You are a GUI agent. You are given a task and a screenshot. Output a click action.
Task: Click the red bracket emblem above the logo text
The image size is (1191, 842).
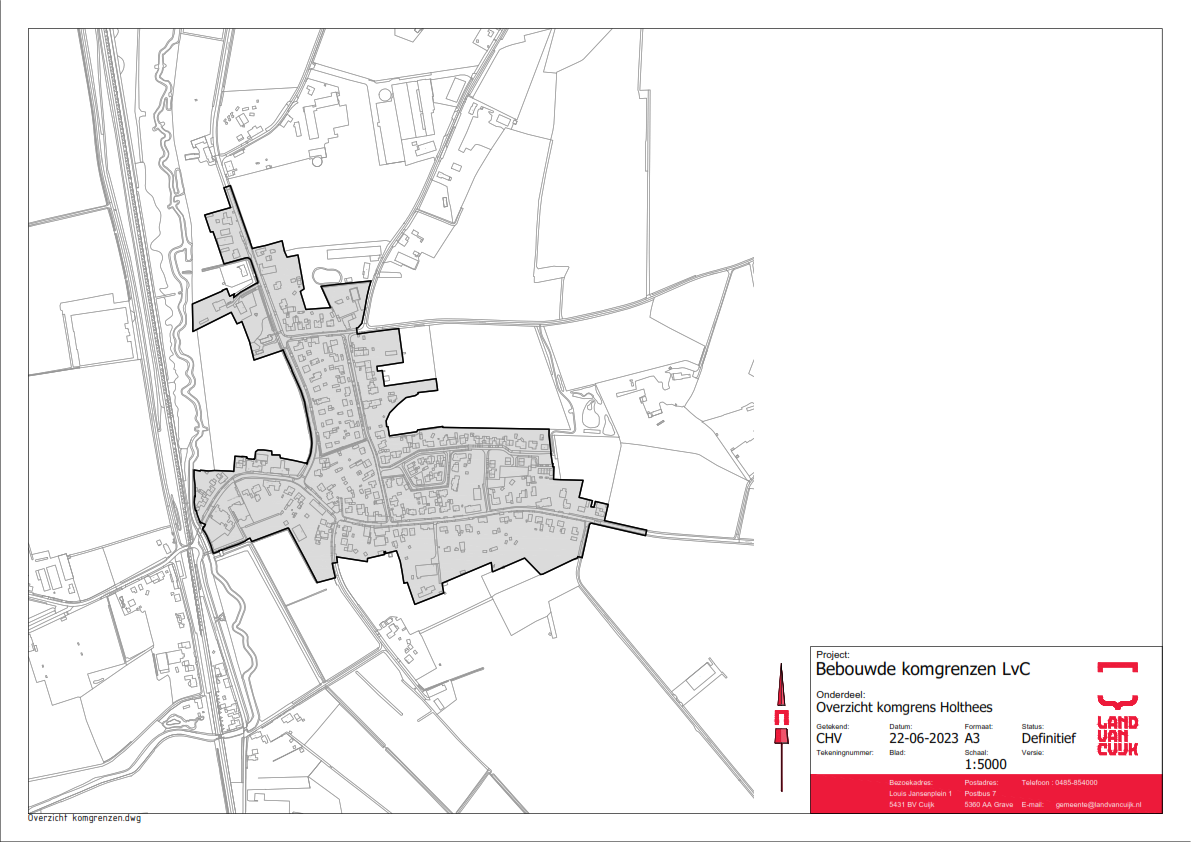click(1117, 667)
